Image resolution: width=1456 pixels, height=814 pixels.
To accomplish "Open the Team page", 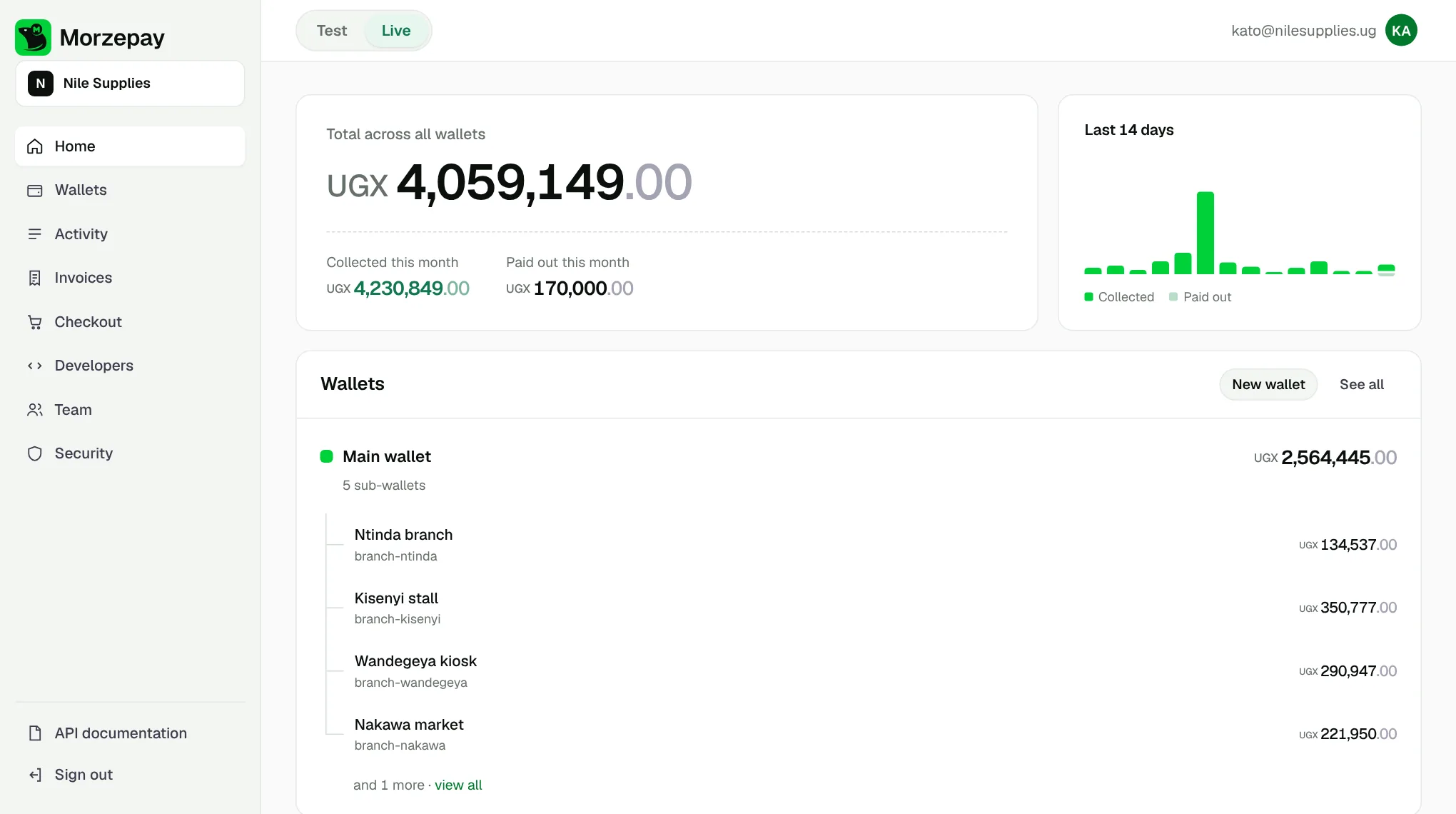I will pos(130,410).
